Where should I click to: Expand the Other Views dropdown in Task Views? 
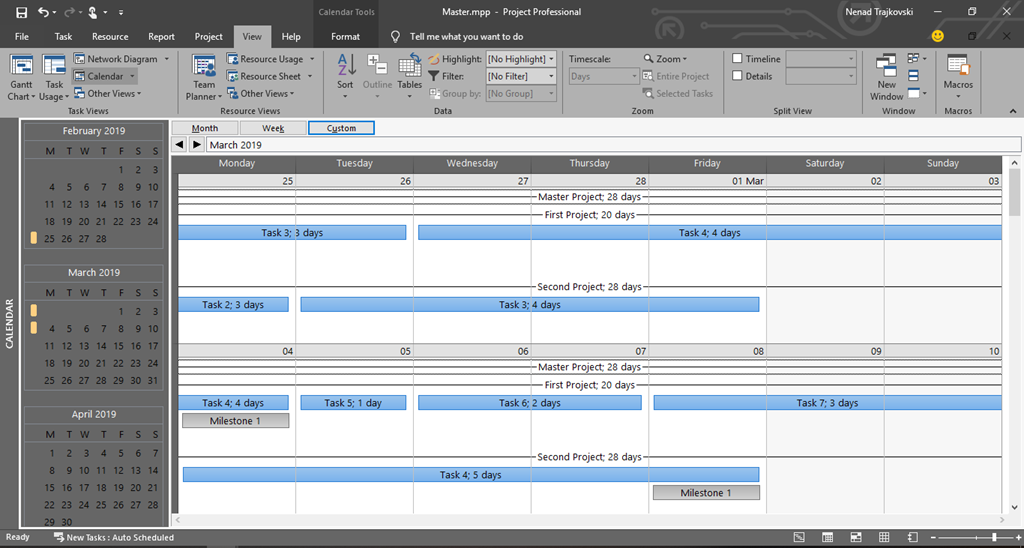tap(114, 94)
